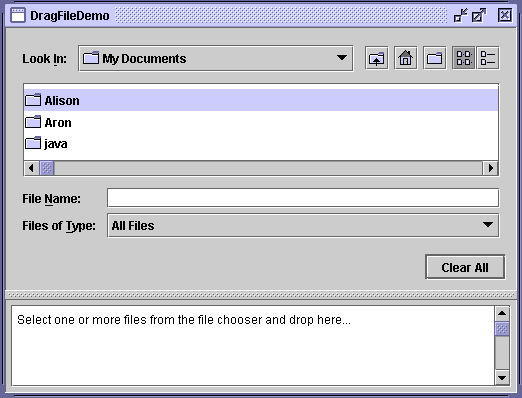
Task: Open the Look In dropdown
Action: coord(216,58)
